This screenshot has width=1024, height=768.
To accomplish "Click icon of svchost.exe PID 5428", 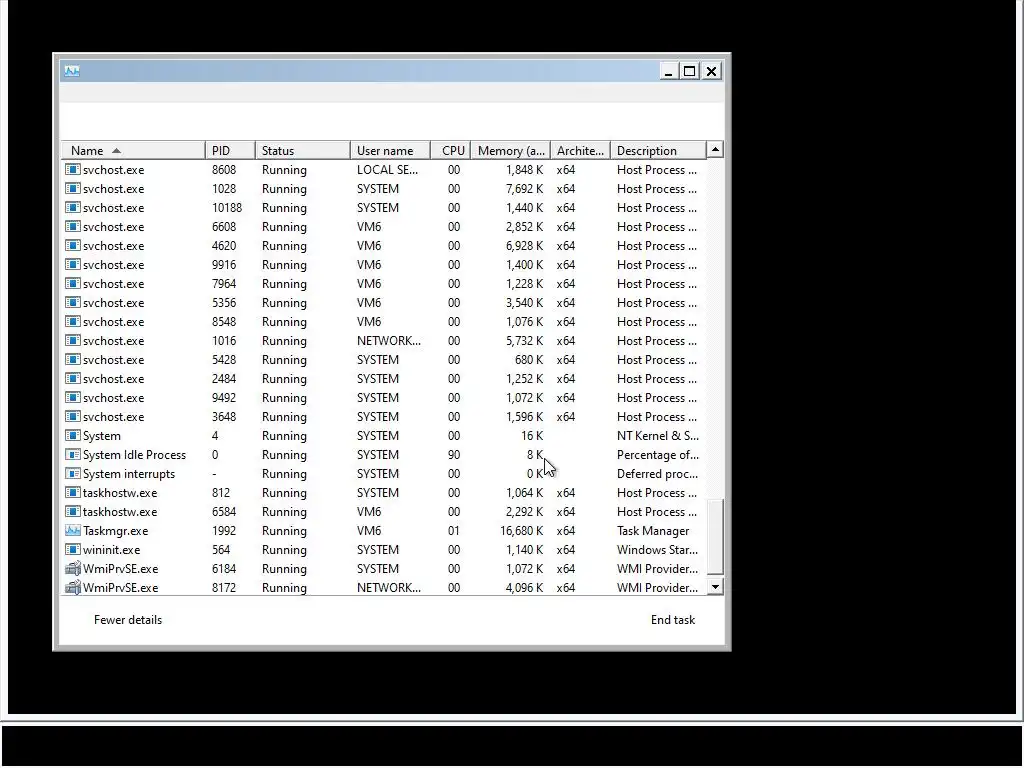I will pyautogui.click(x=72, y=360).
